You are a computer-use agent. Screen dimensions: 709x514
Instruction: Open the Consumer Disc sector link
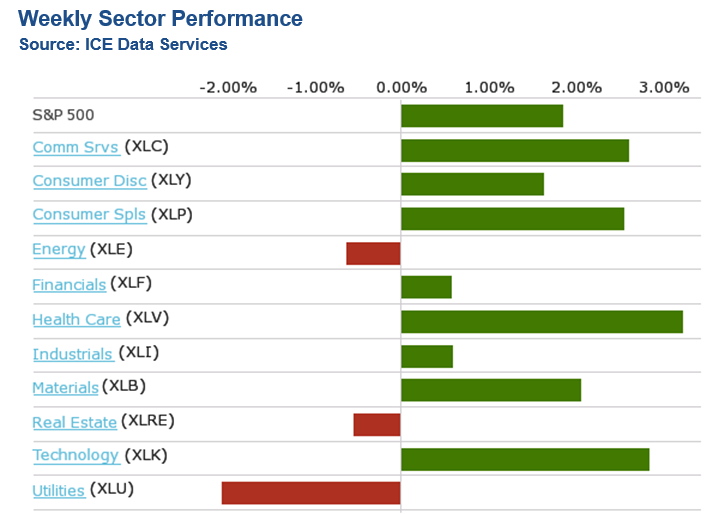pos(89,182)
